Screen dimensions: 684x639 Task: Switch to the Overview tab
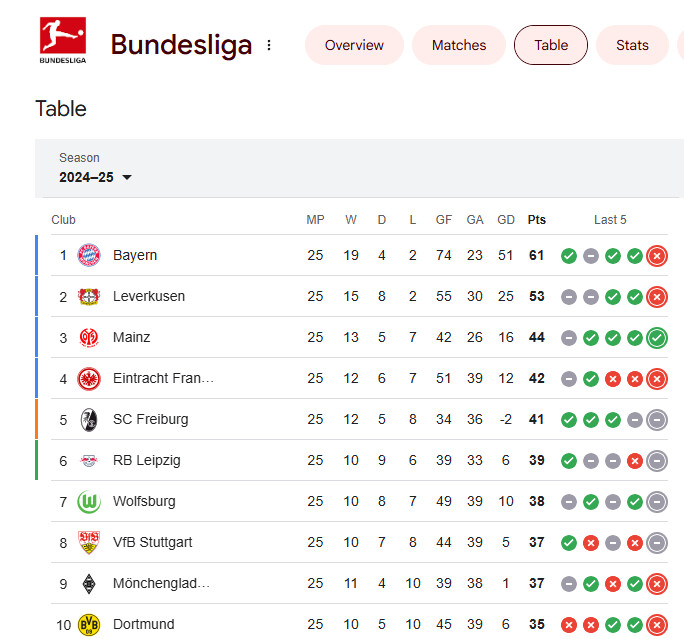click(354, 45)
